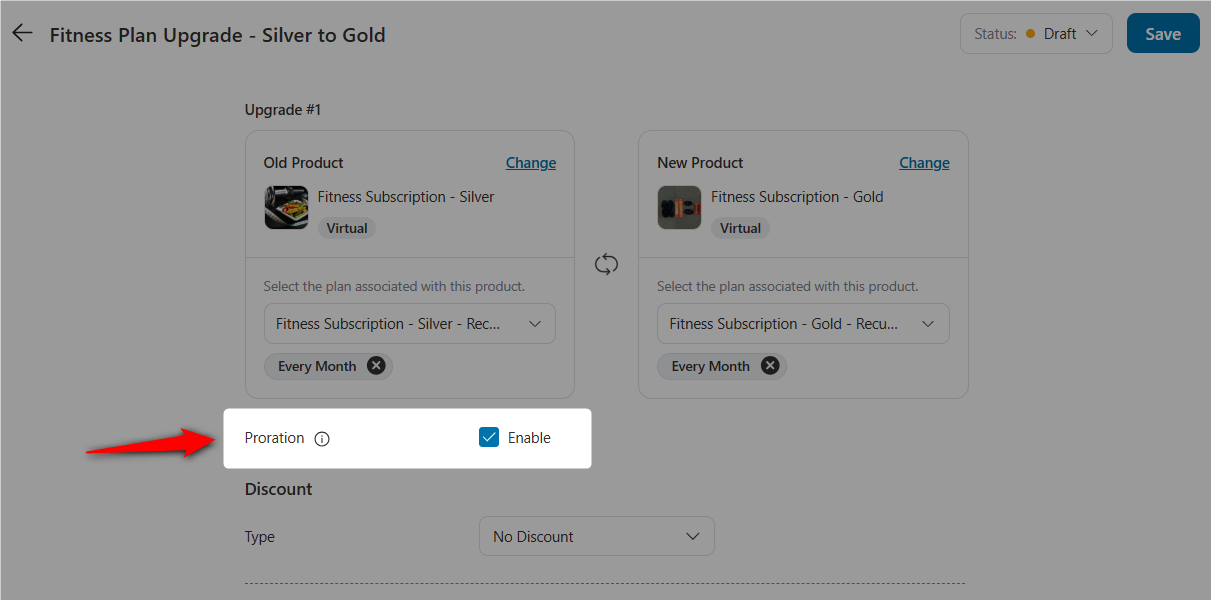This screenshot has width=1211, height=600.
Task: Click Save button
Action: coord(1162,34)
